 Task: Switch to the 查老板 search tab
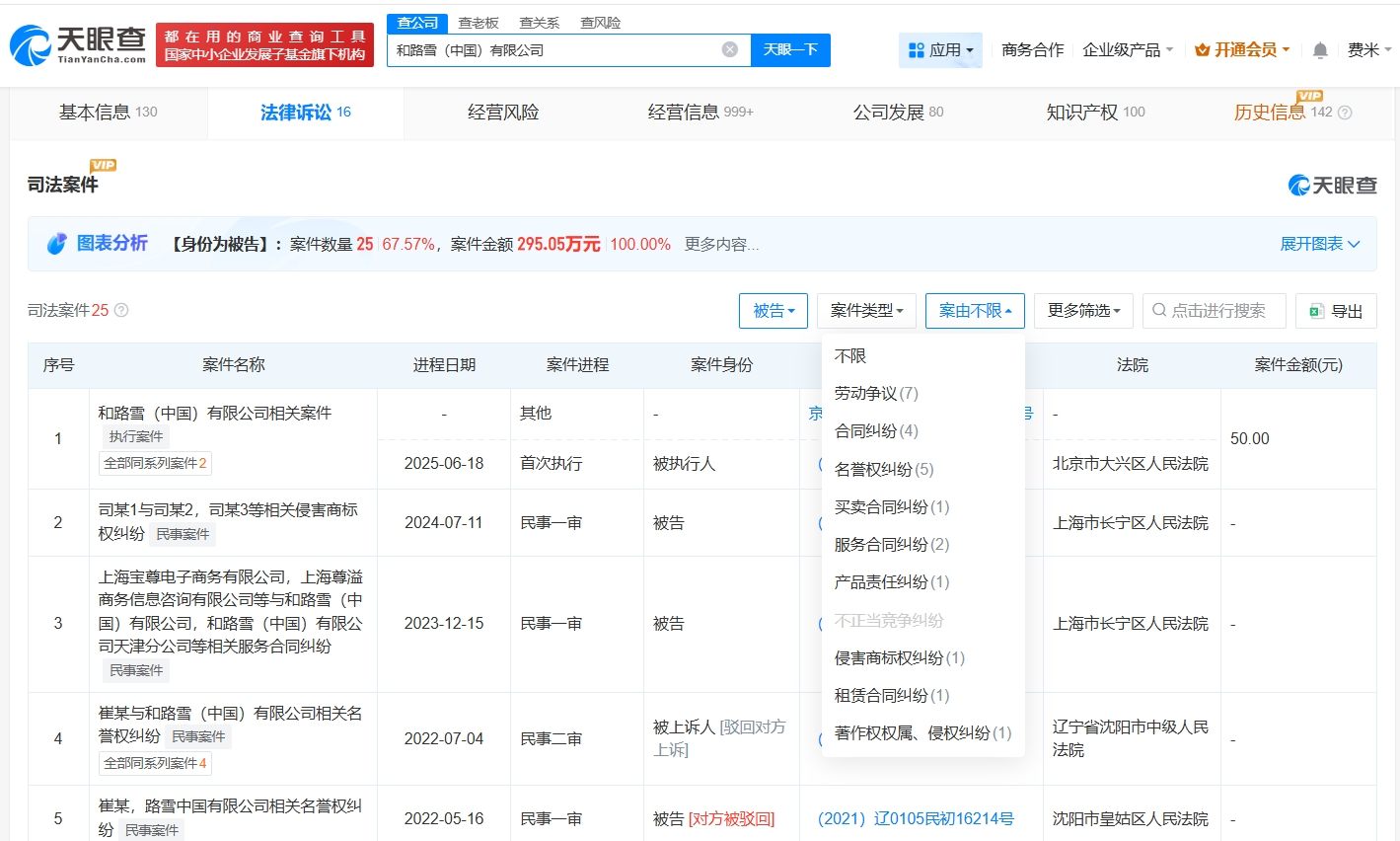tap(479, 22)
